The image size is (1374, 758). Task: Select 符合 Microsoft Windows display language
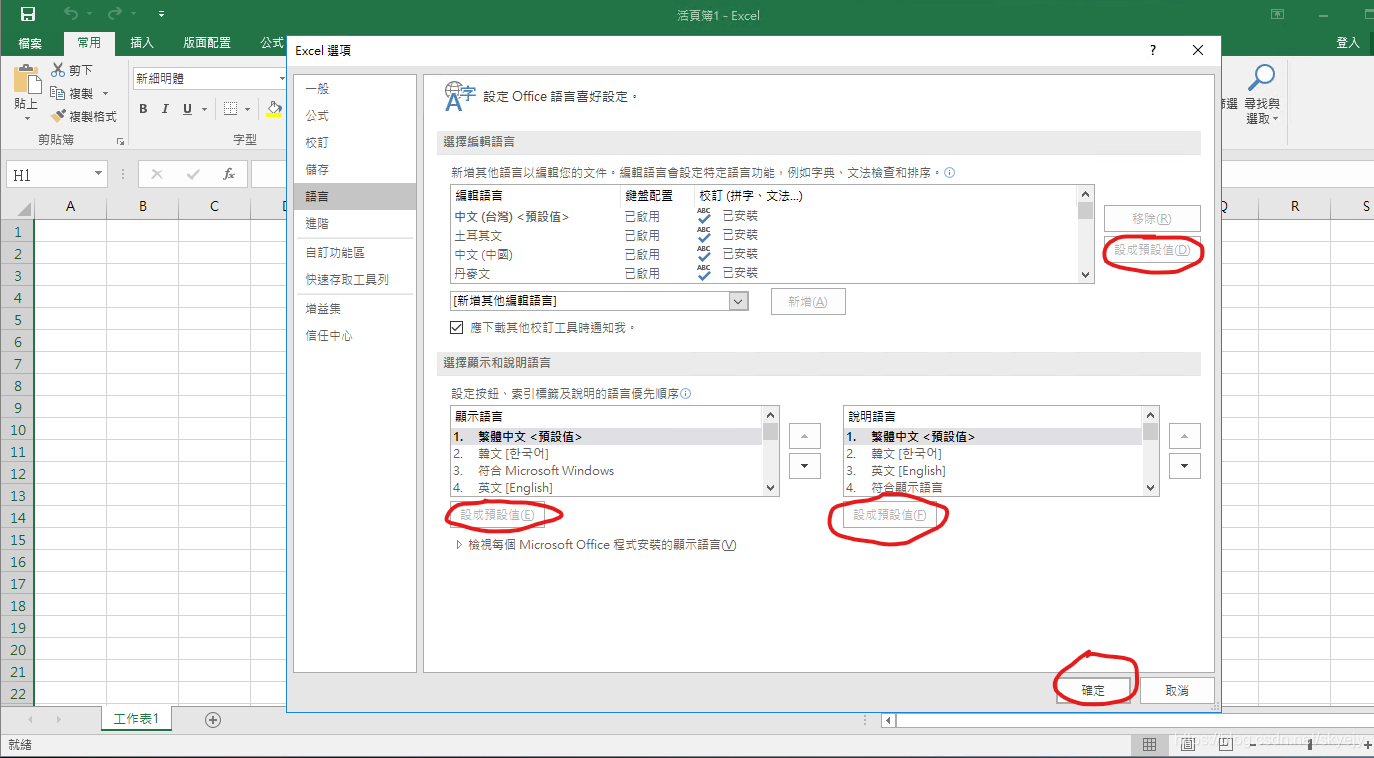606,471
